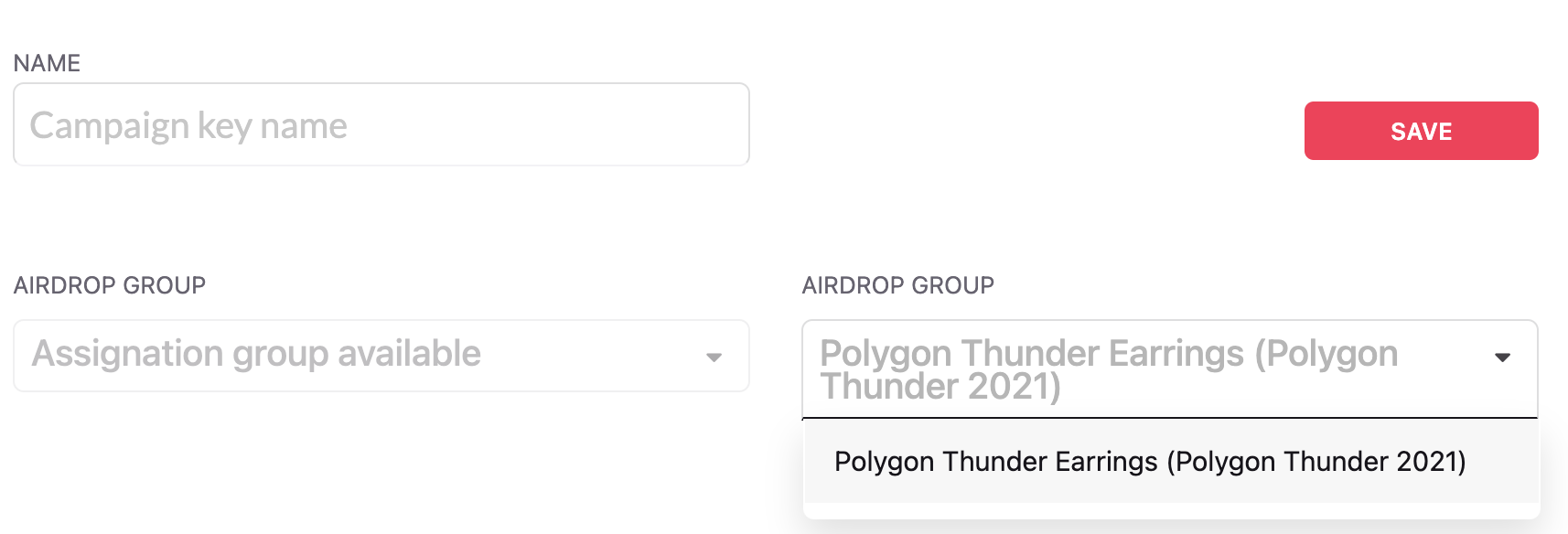This screenshot has height=534, width=1568.
Task: Click the right AIRDROP GROUP label
Action: point(897,285)
